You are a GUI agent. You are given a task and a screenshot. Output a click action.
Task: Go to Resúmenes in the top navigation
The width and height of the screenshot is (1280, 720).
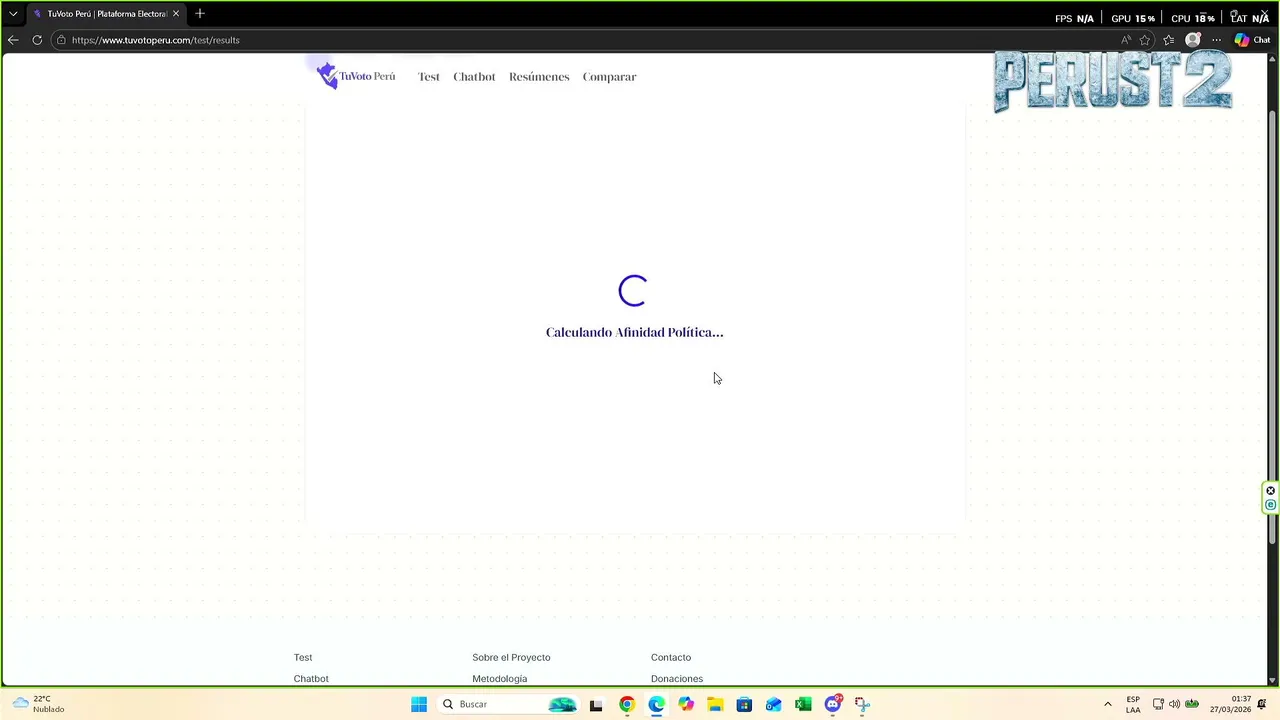(x=539, y=77)
